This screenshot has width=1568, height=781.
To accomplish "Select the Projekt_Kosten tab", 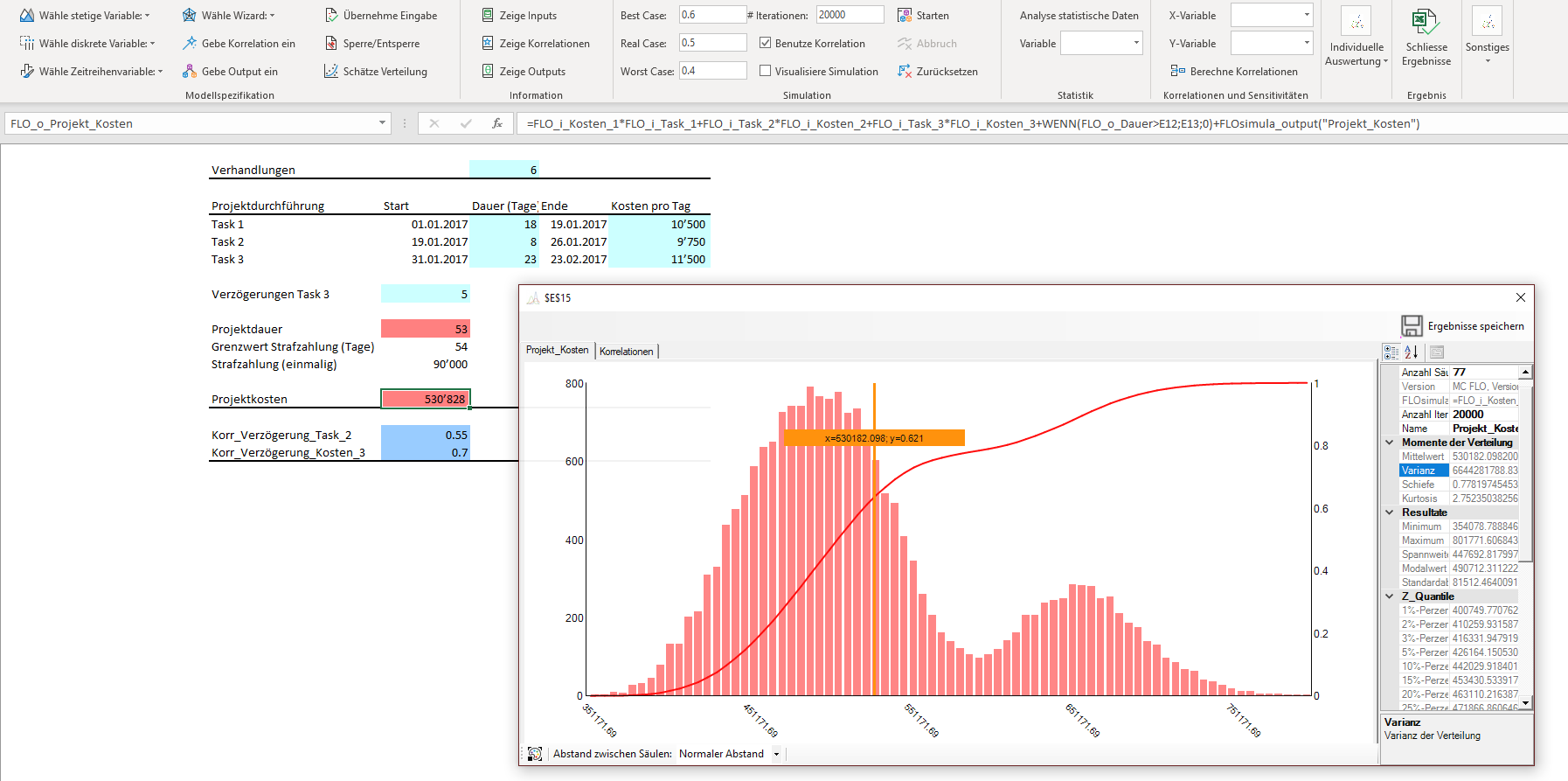I will tap(557, 350).
